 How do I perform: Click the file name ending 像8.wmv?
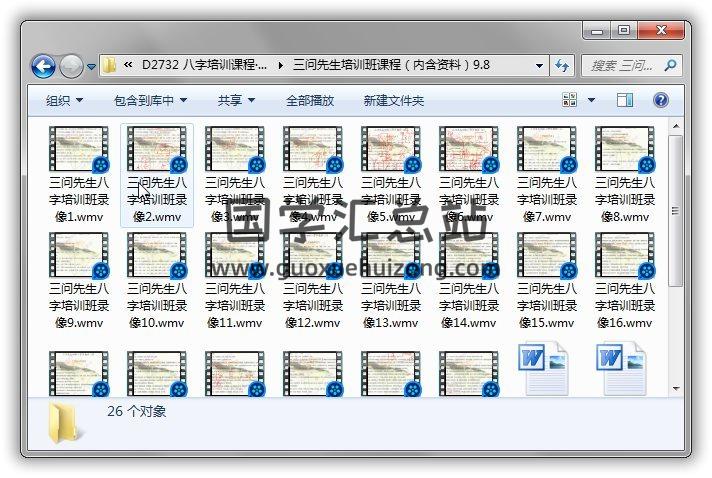(625, 200)
